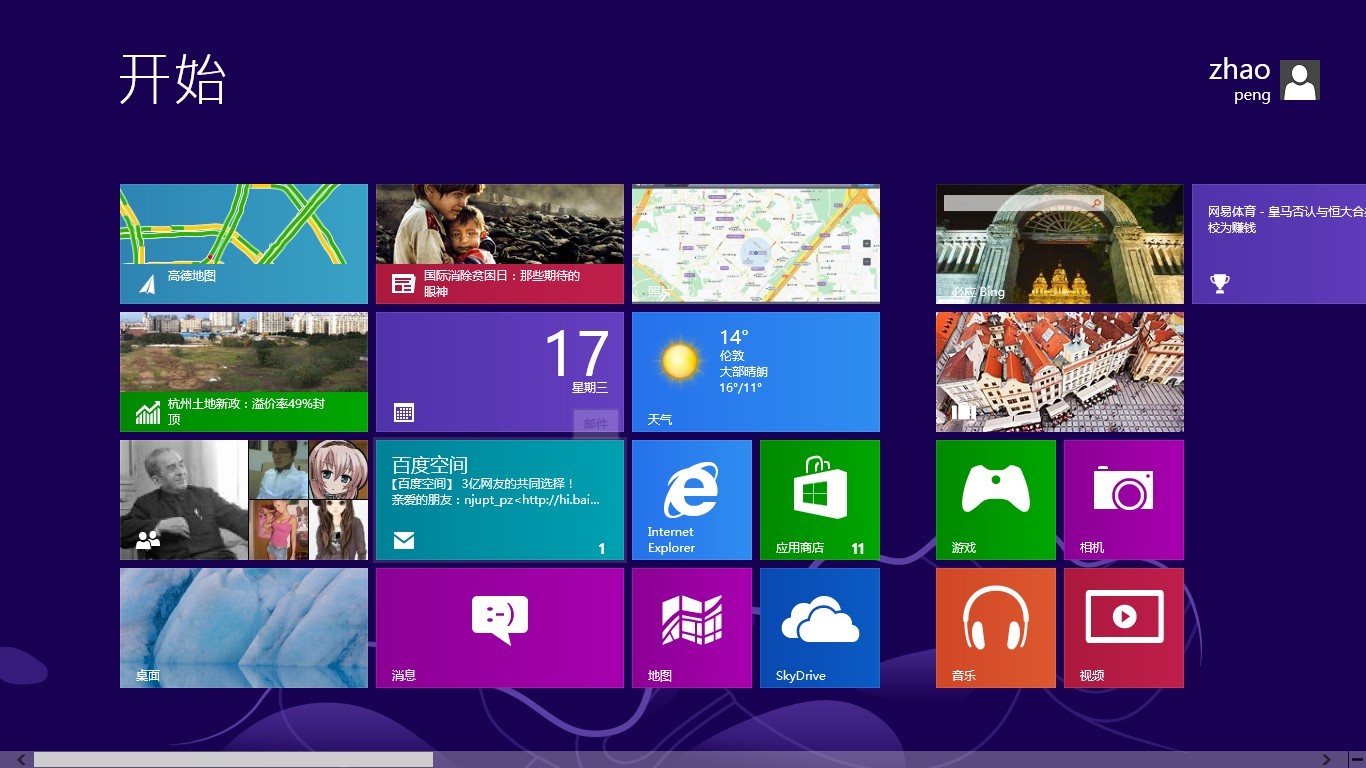Open the Internet Explorer tile
Image resolution: width=1366 pixels, height=768 pixels.
point(691,499)
